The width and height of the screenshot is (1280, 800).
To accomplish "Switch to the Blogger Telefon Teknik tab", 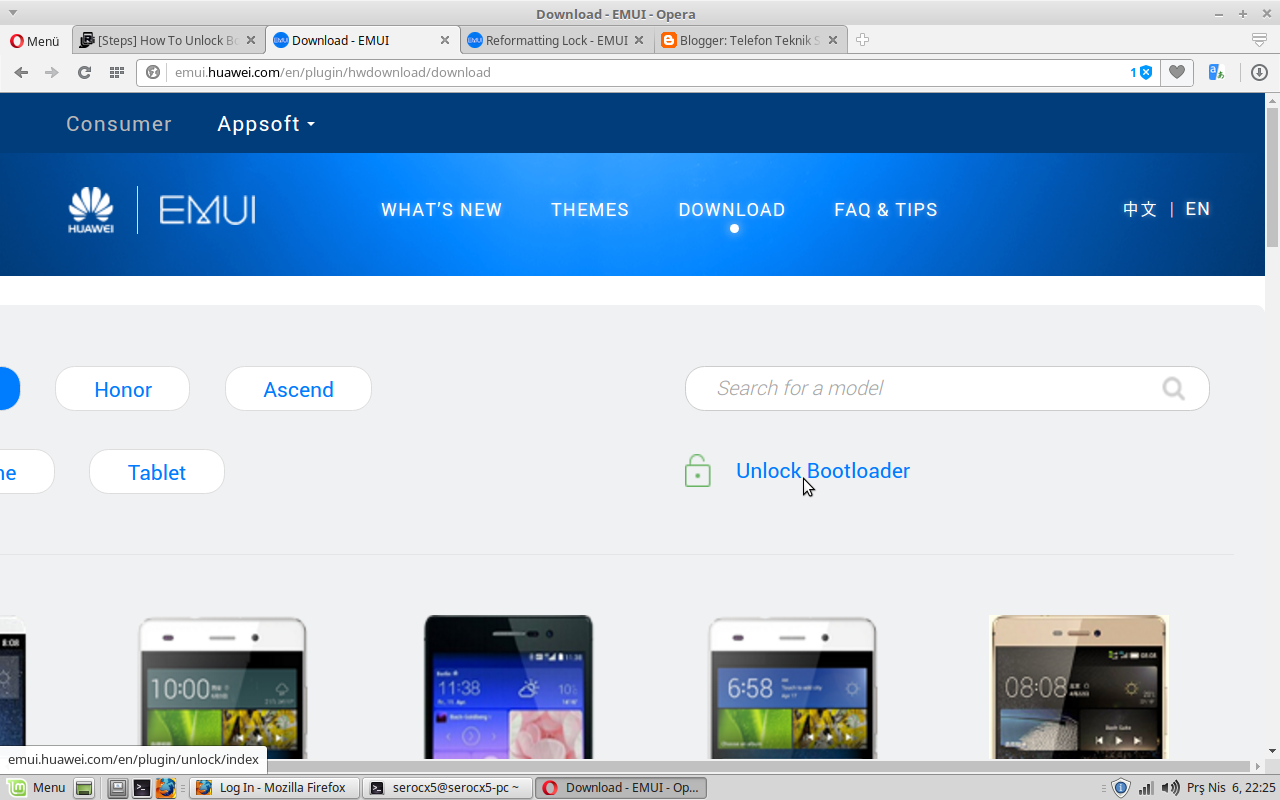I will (x=750, y=40).
